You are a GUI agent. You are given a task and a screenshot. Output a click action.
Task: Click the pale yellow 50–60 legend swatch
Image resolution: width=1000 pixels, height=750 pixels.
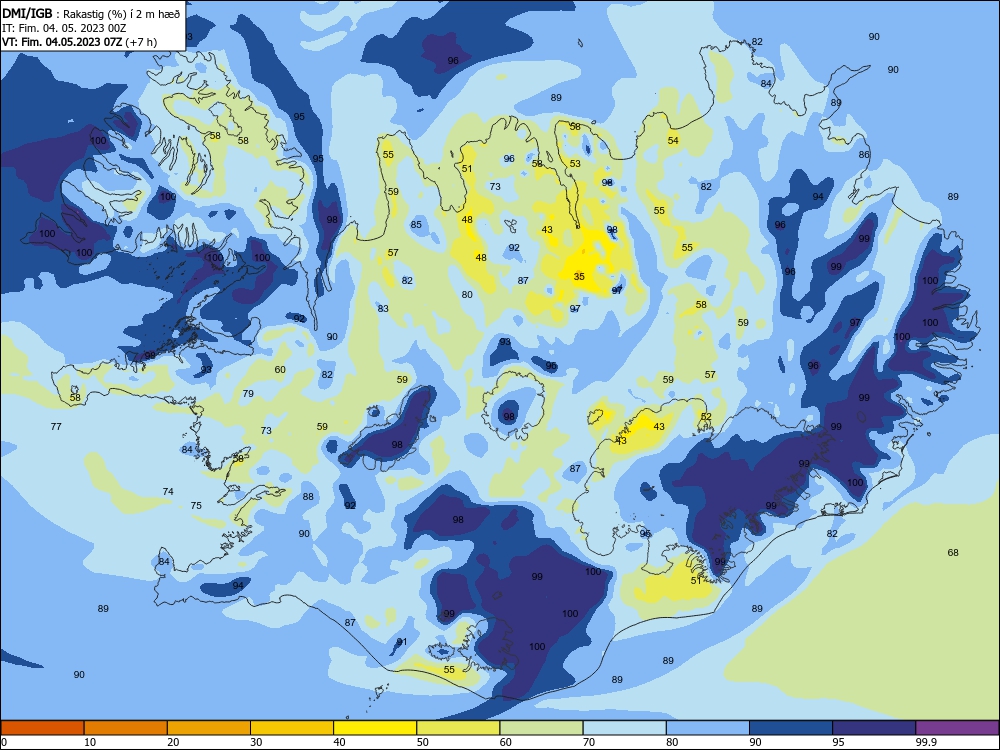[x=458, y=728]
